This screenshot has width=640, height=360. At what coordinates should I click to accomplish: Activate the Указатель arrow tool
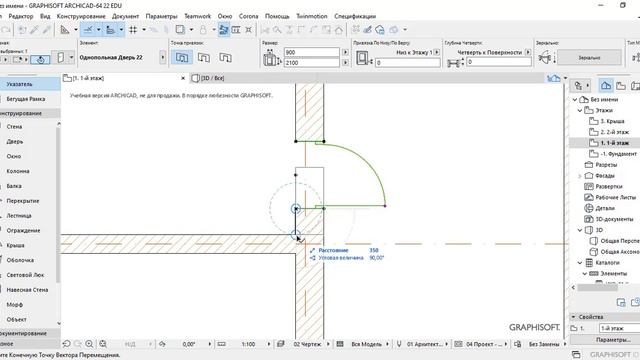click(x=30, y=84)
